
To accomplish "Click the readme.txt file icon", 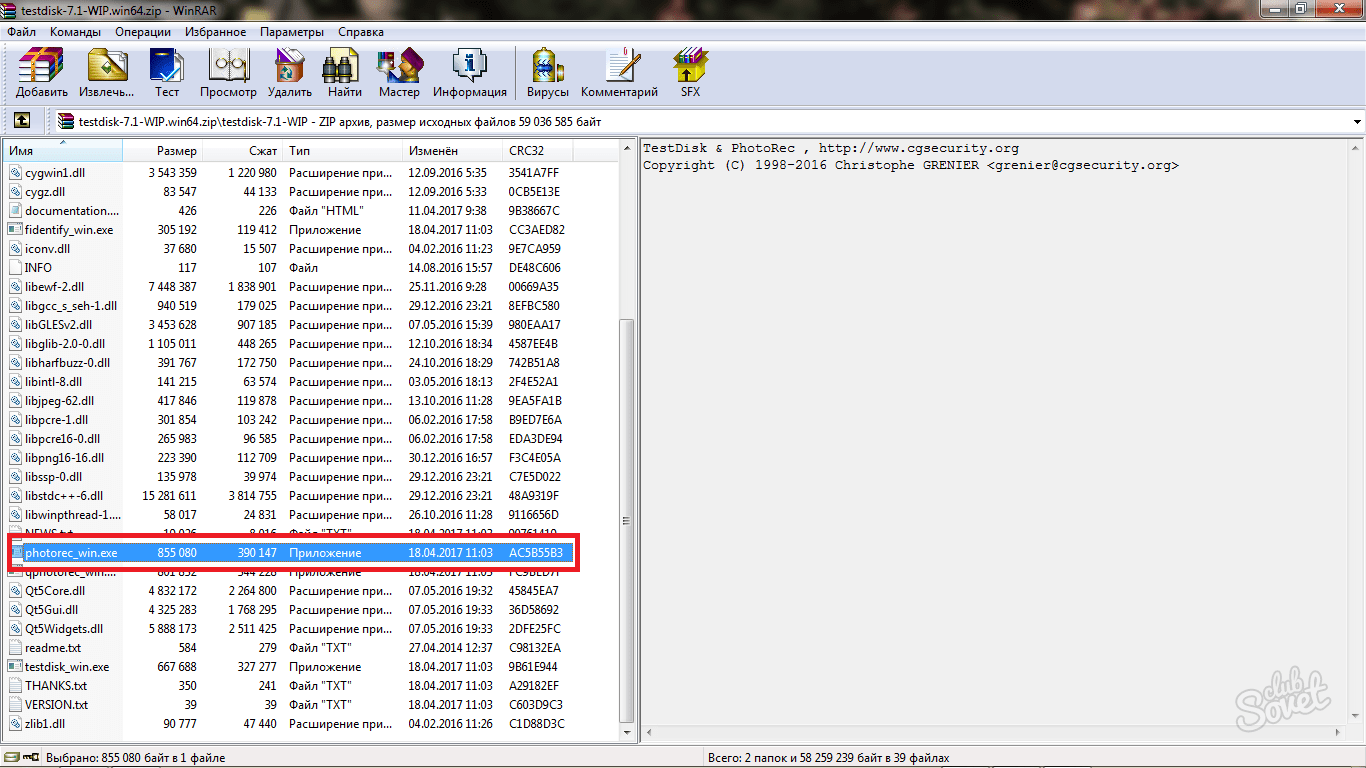I will (15, 647).
